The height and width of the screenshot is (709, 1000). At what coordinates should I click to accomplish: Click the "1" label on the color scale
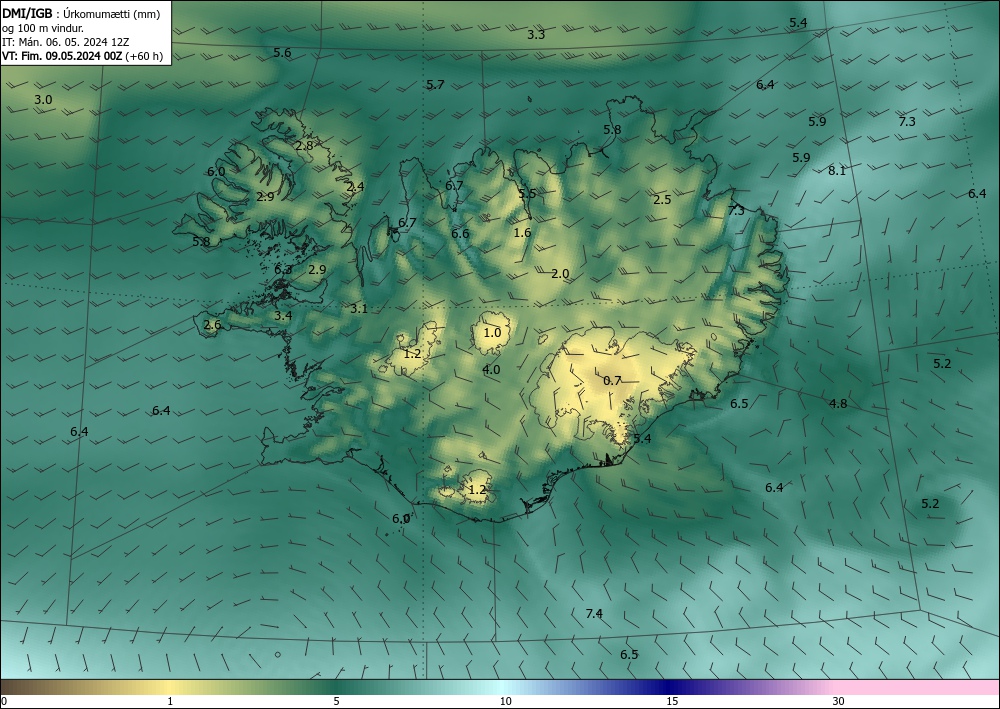[x=170, y=701]
